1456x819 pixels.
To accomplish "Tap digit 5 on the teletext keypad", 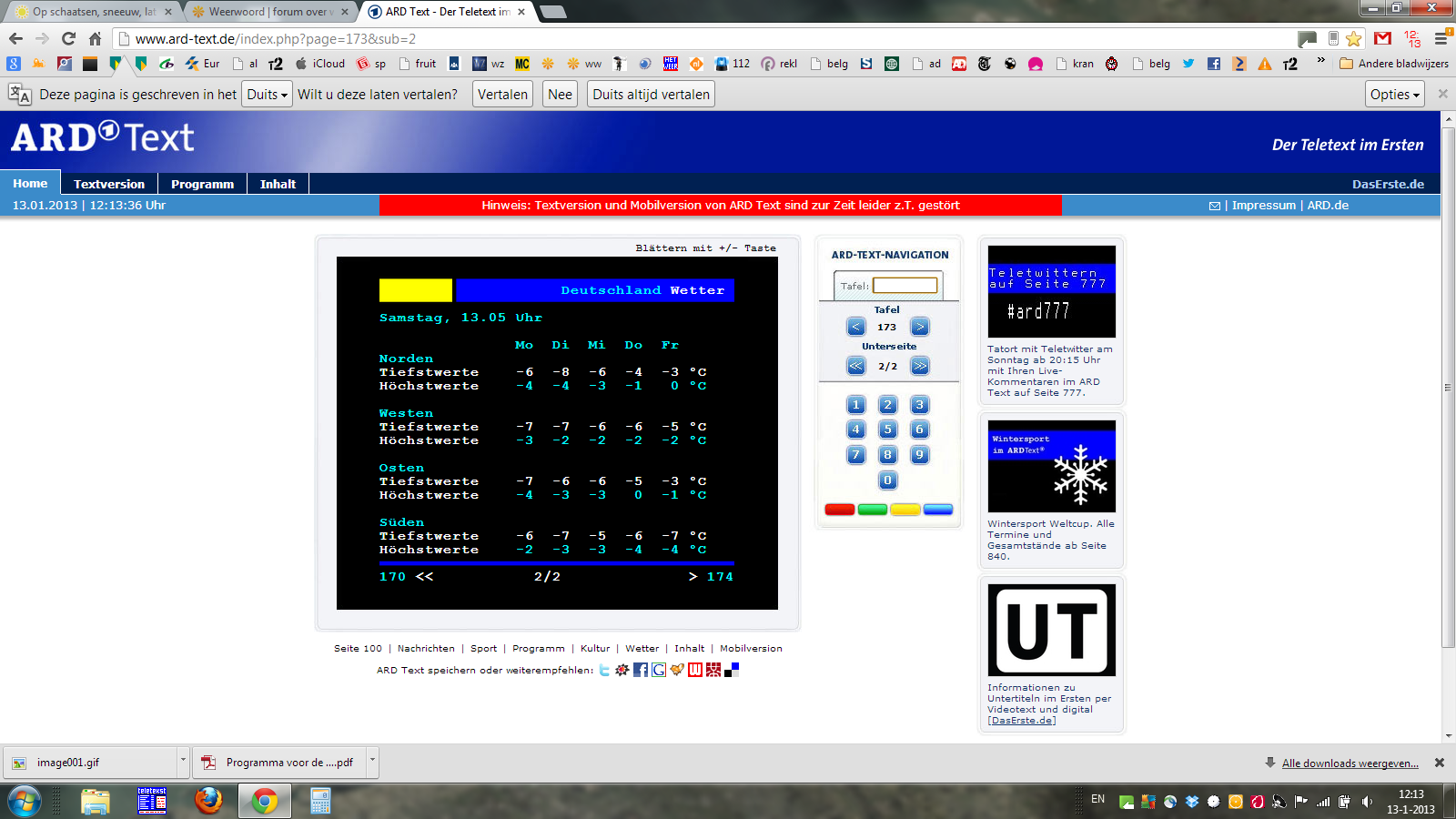I will click(x=888, y=430).
